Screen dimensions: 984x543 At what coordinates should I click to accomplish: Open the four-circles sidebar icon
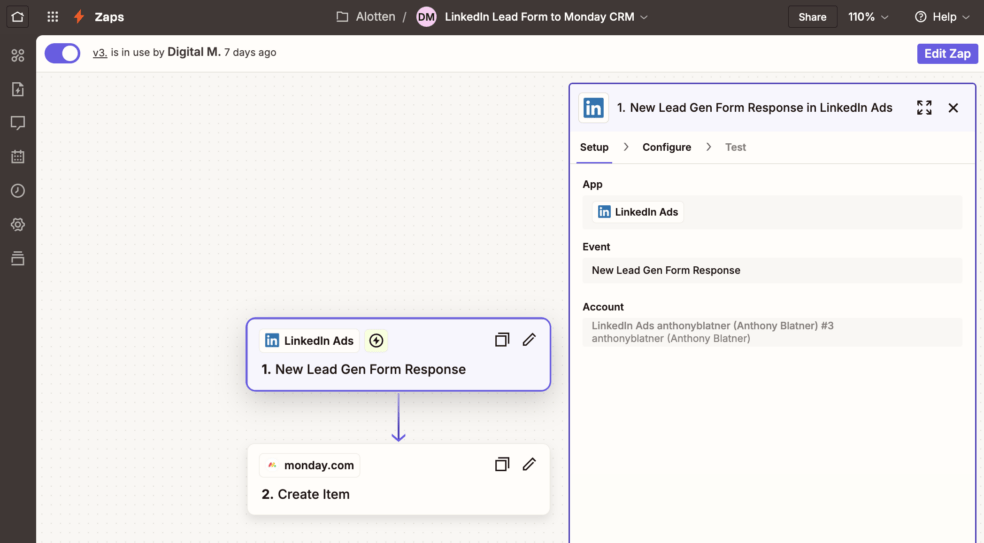click(18, 55)
